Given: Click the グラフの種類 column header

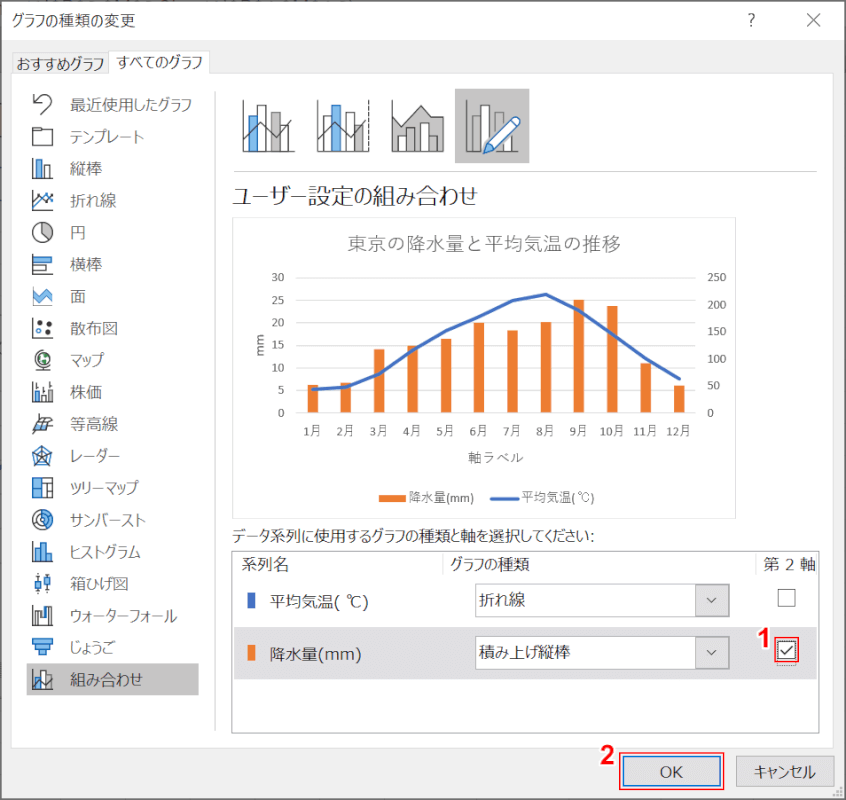Looking at the screenshot, I should click(489, 564).
